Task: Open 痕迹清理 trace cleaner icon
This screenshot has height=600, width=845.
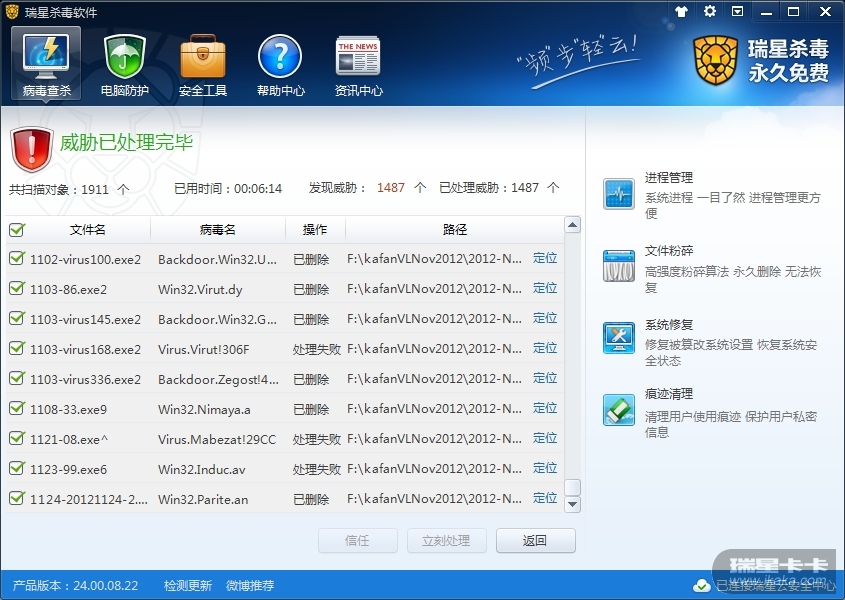Action: [x=619, y=410]
